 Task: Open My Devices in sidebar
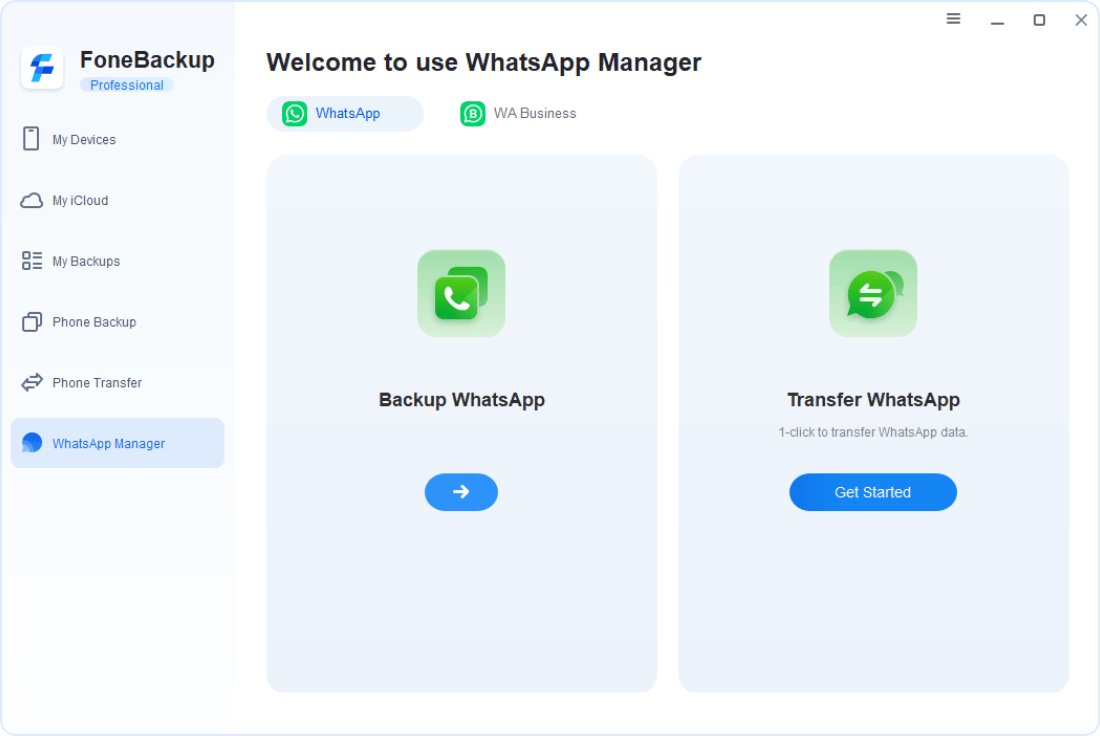pyautogui.click(x=117, y=140)
